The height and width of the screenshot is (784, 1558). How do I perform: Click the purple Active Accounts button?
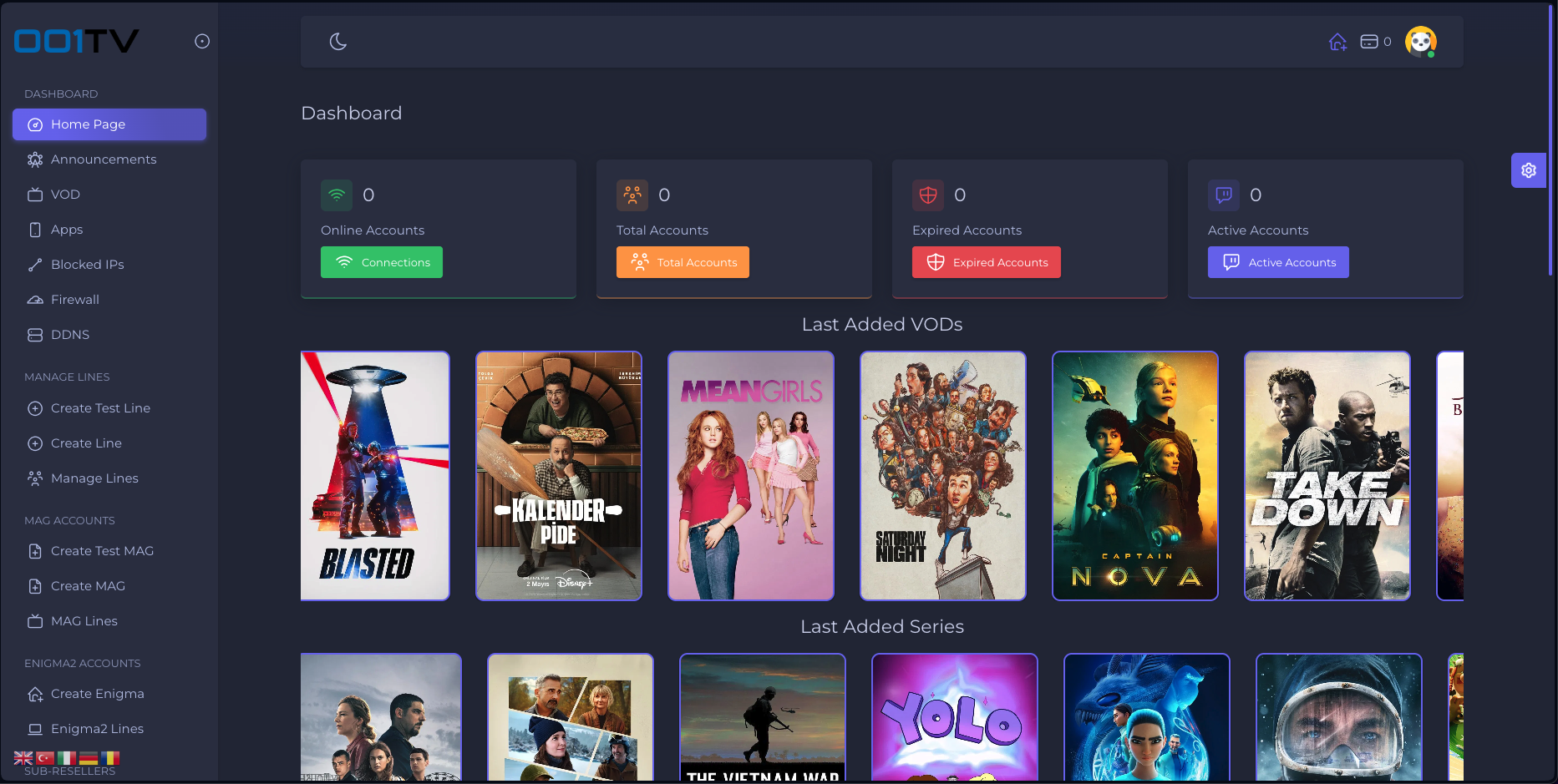pyautogui.click(x=1278, y=262)
